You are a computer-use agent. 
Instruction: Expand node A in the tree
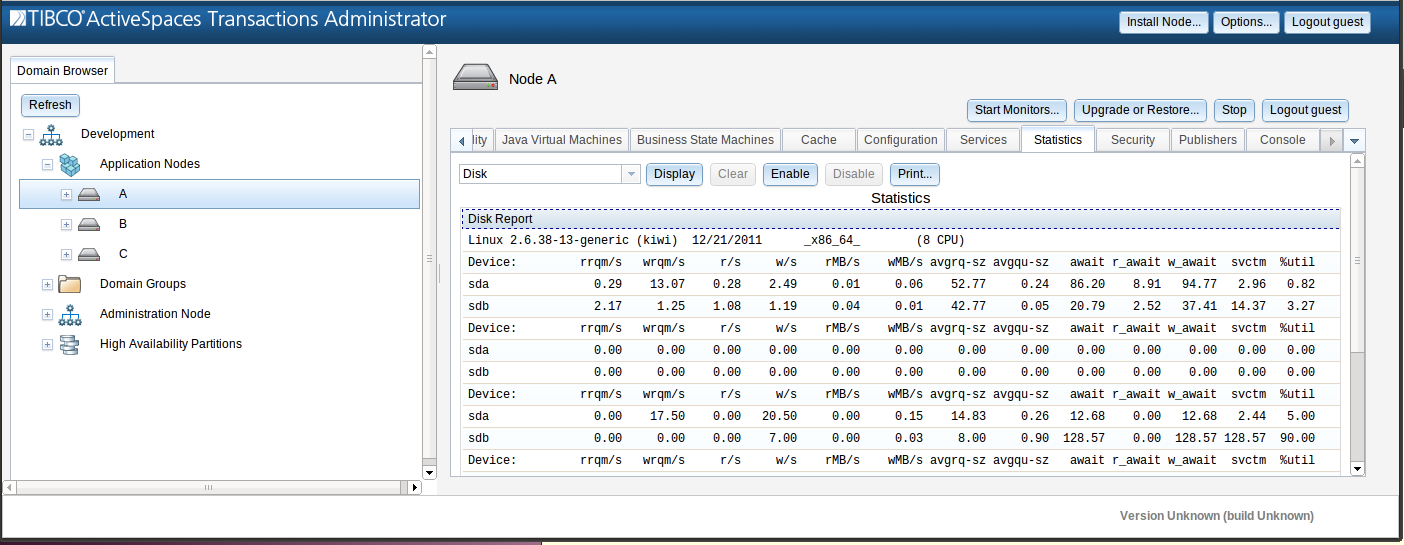click(x=66, y=194)
